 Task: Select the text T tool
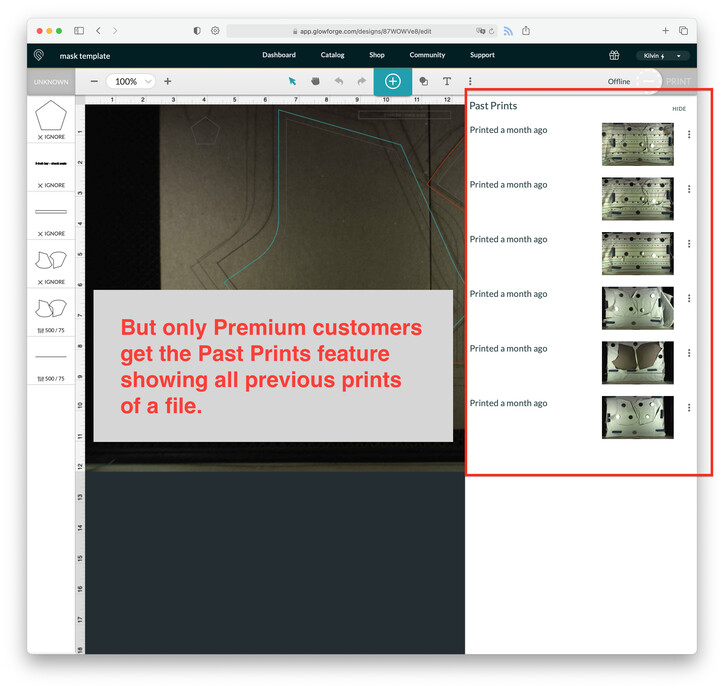point(447,81)
